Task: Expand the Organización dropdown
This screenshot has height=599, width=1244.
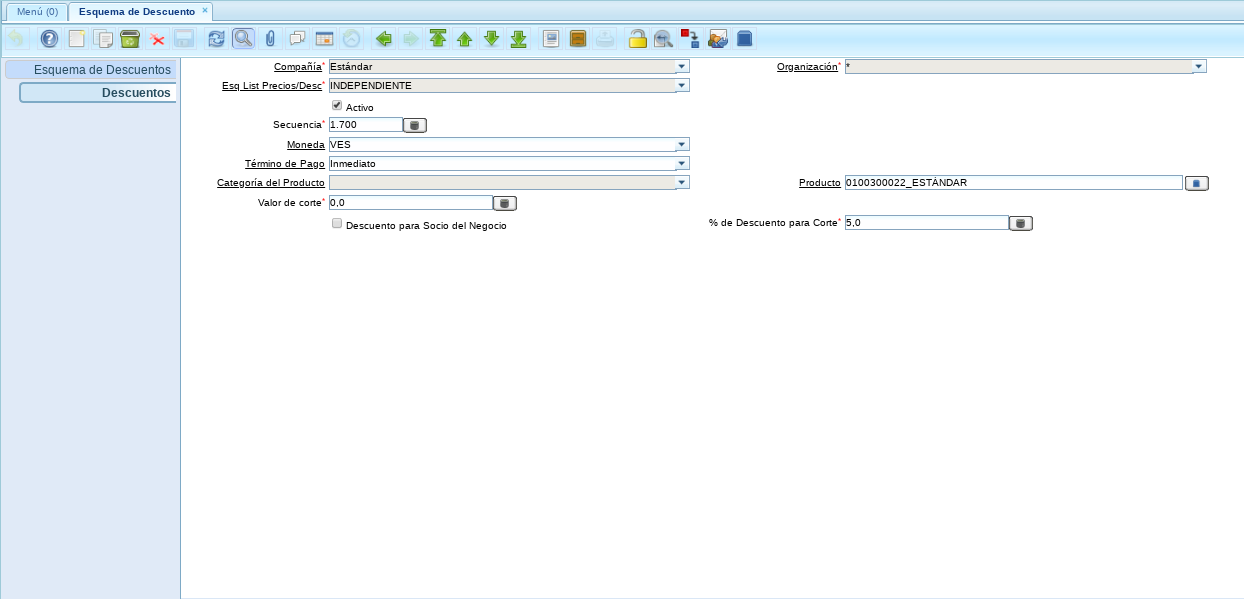Action: click(x=1199, y=66)
